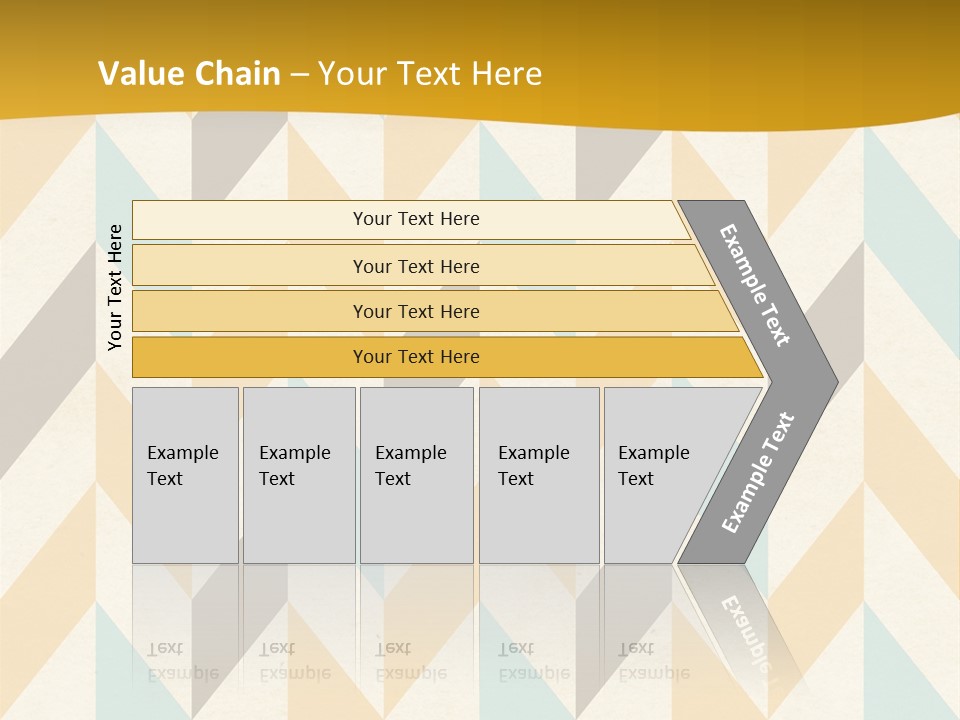960x720 pixels.
Task: Click the vertical 'Your Text Here' label
Action: coord(115,288)
